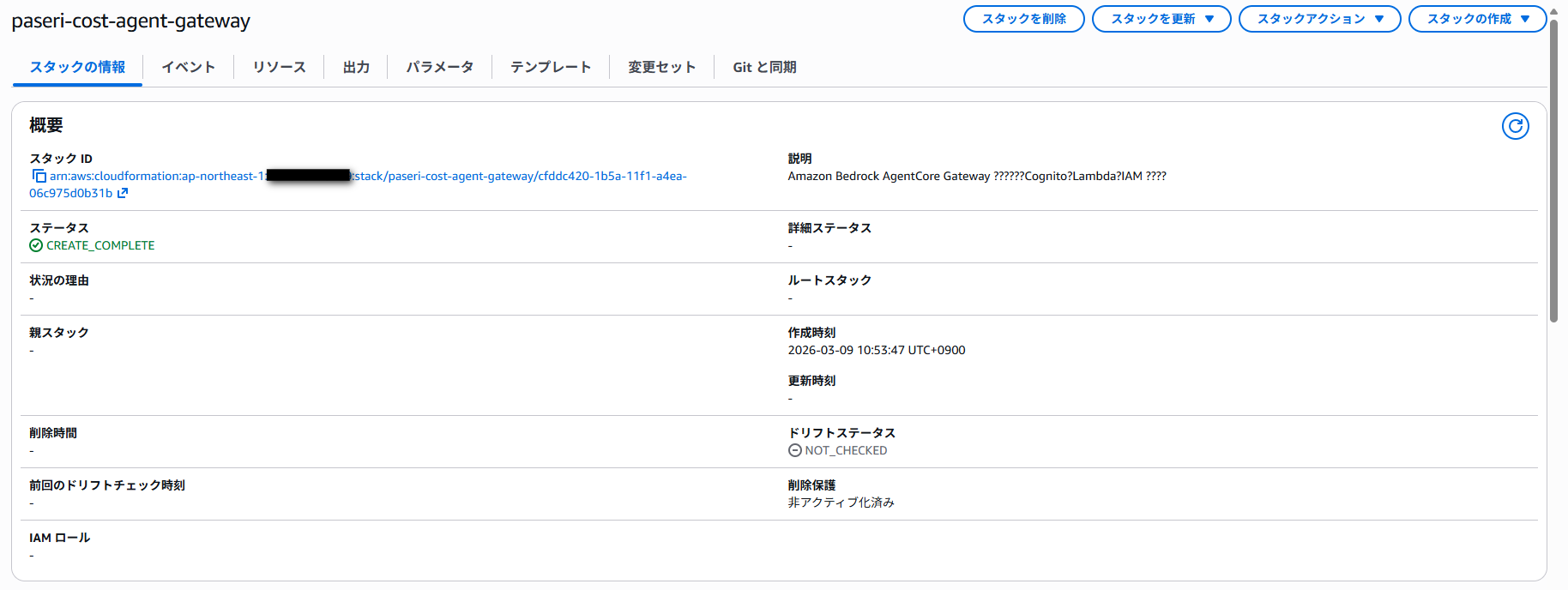Expand the スタックの作成 dropdown
This screenshot has width=1568, height=590.
pos(1476,19)
